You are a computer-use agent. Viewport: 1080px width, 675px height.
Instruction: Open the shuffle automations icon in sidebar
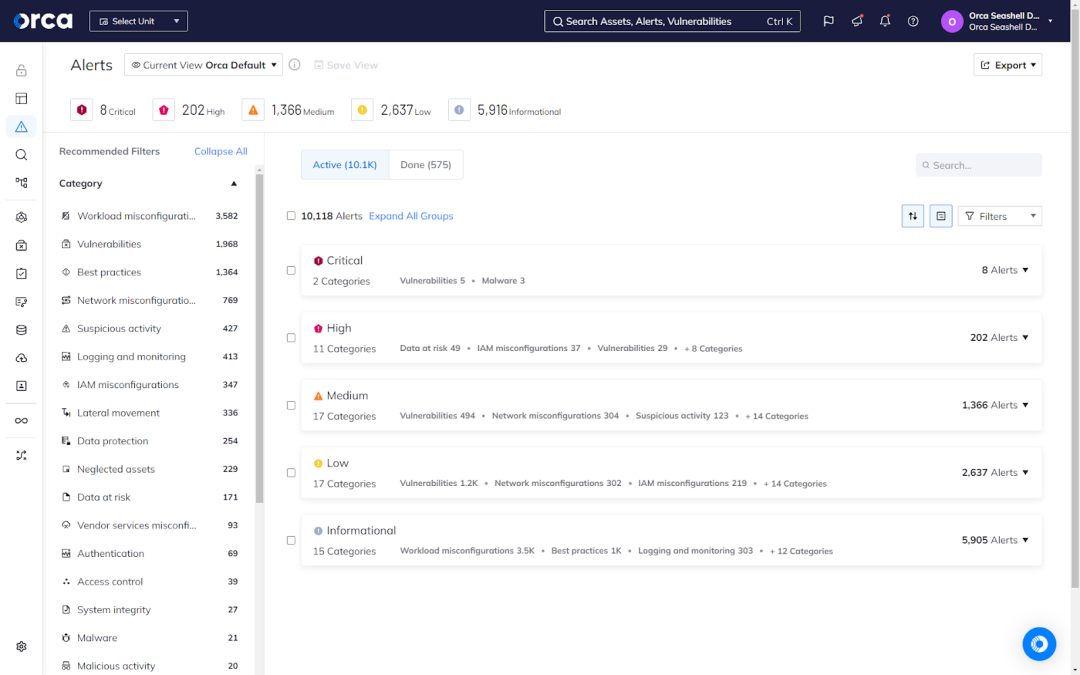pos(21,455)
